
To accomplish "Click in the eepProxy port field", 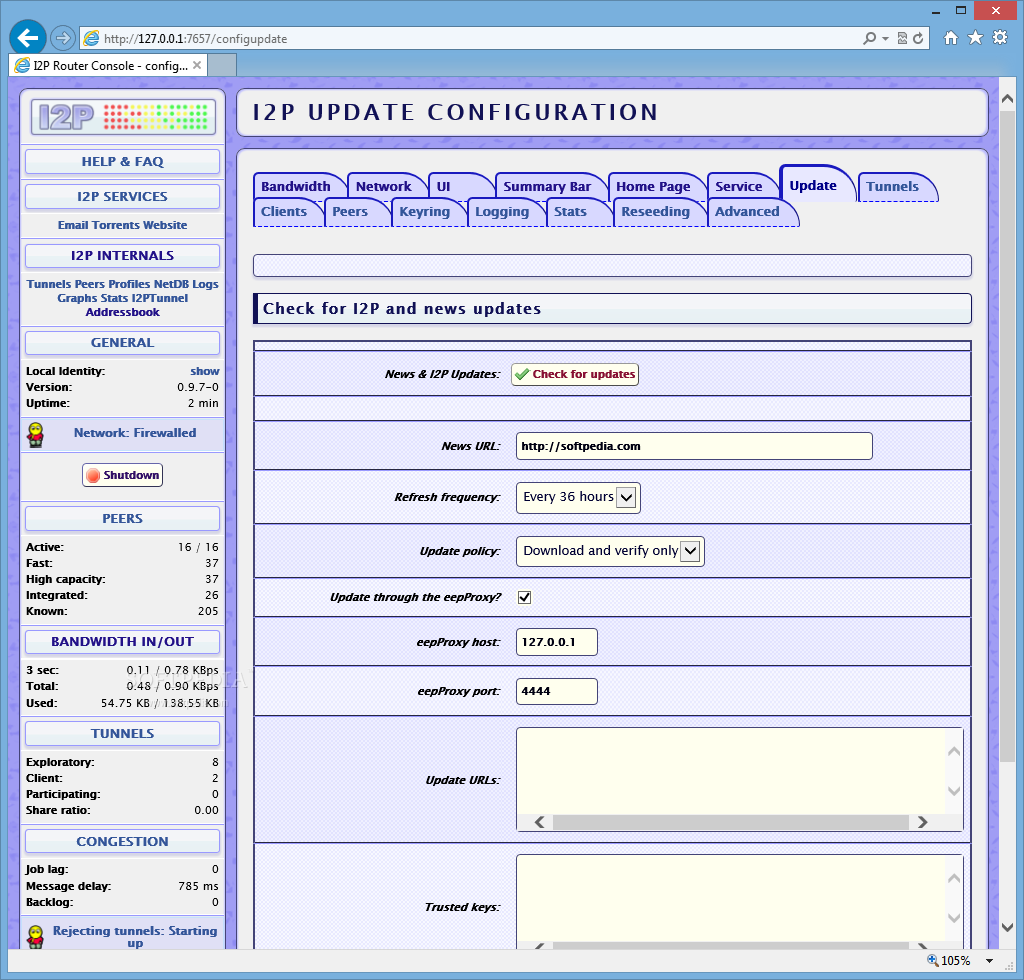I will [x=556, y=691].
